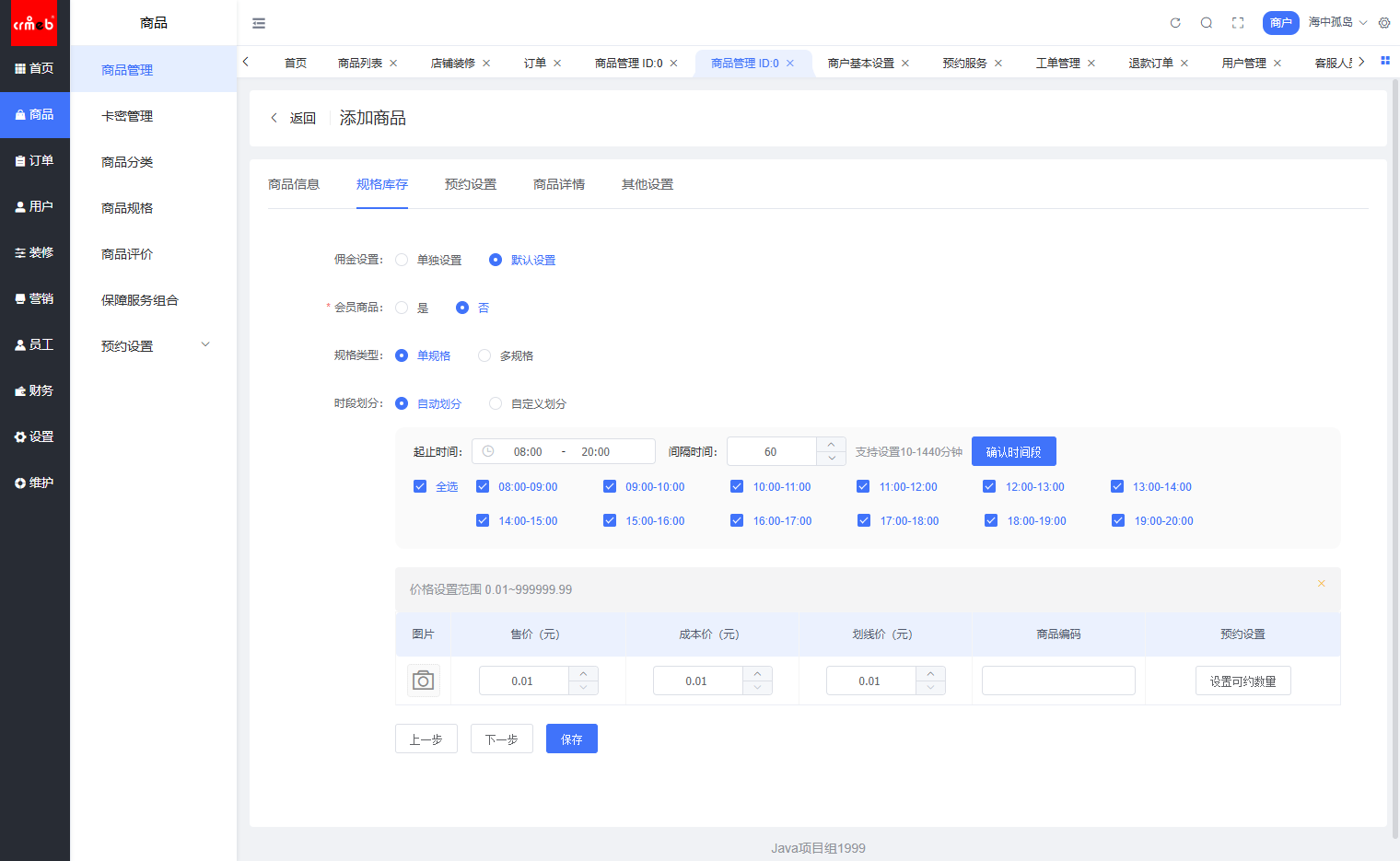Click the 确认时间段 button
This screenshot has width=1400, height=861.
point(1013,451)
